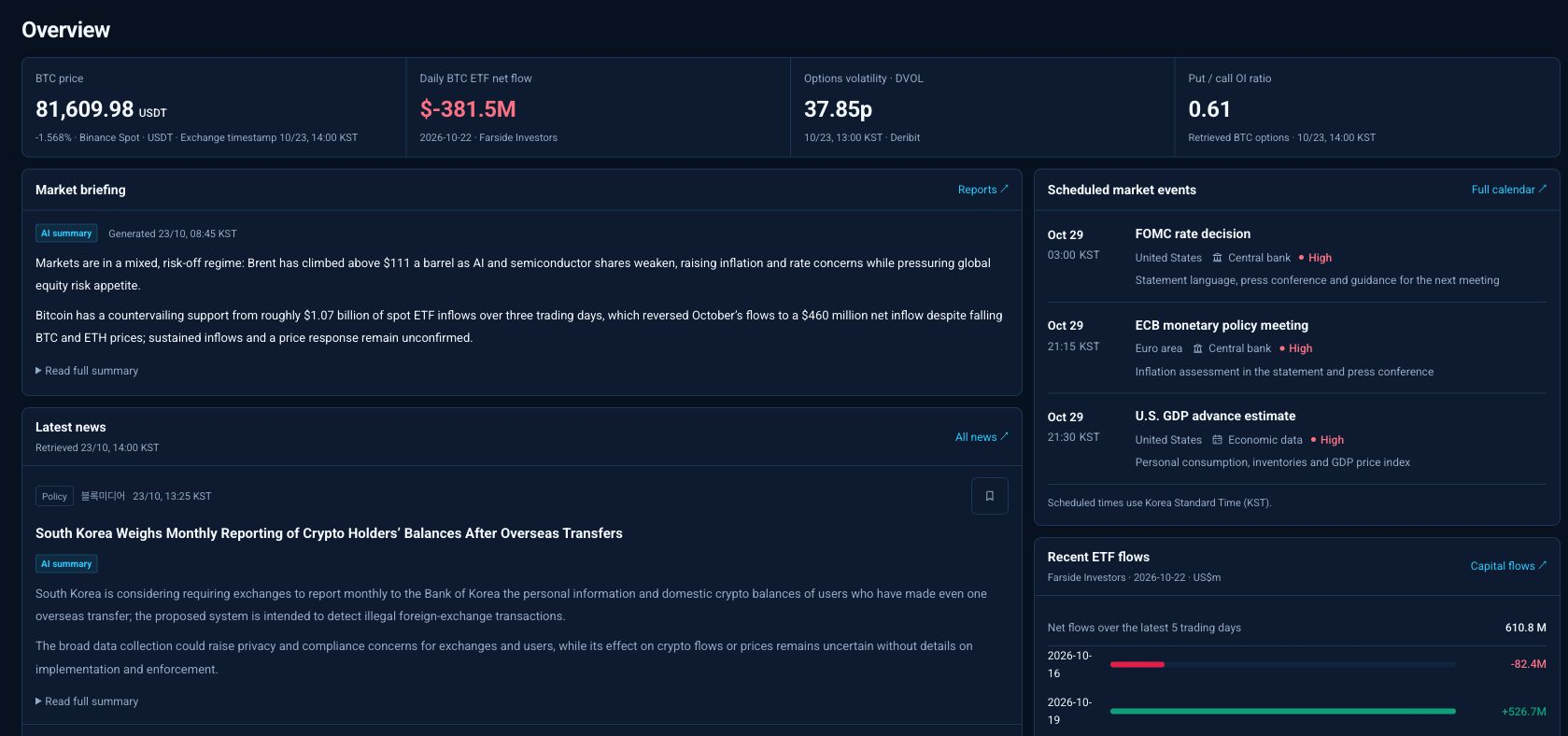Expand Read full summary under South Korea article
This screenshot has height=736, width=1568.
tap(87, 701)
